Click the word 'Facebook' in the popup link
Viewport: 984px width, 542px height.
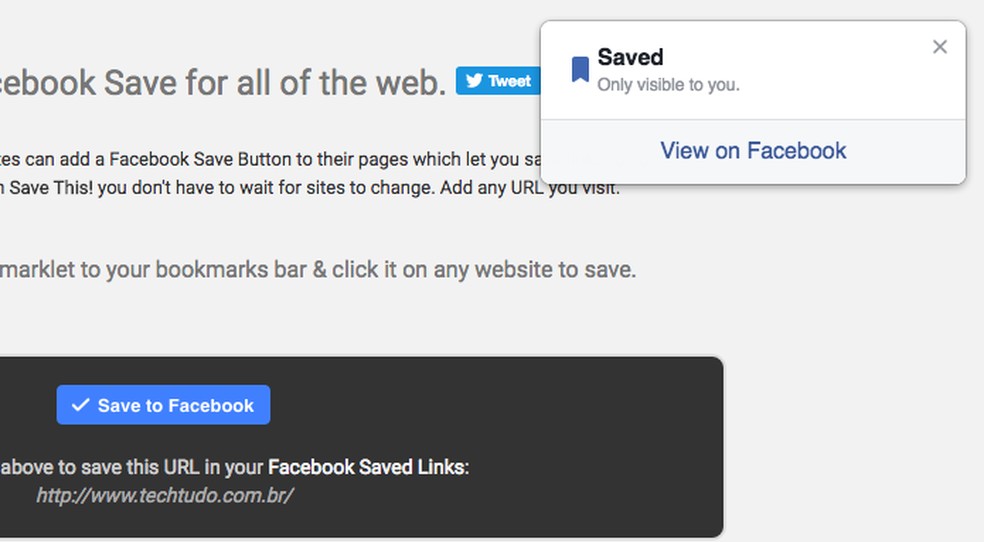[796, 151]
